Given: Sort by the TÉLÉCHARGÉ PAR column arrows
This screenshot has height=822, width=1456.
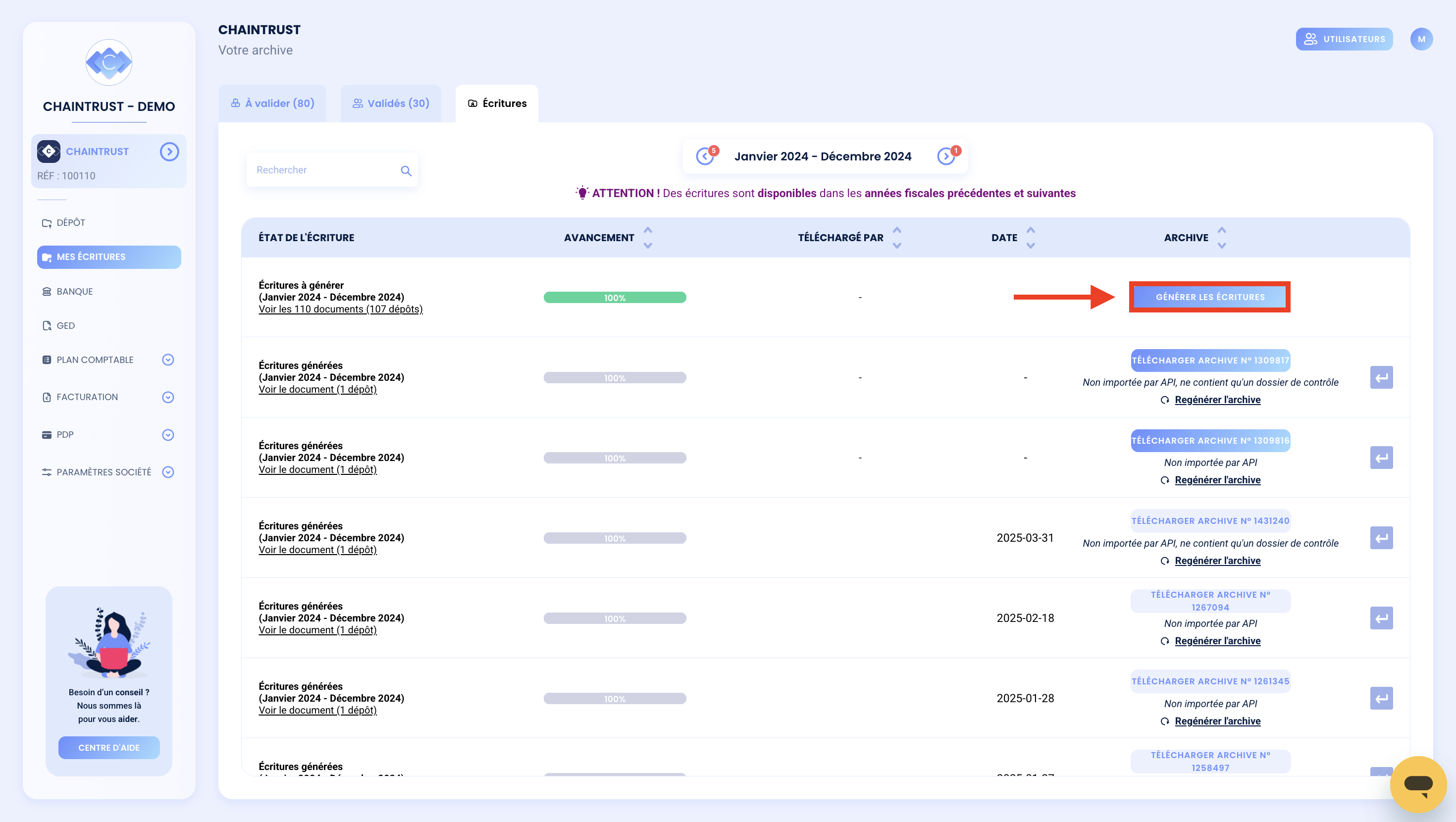Looking at the screenshot, I should coord(896,238).
